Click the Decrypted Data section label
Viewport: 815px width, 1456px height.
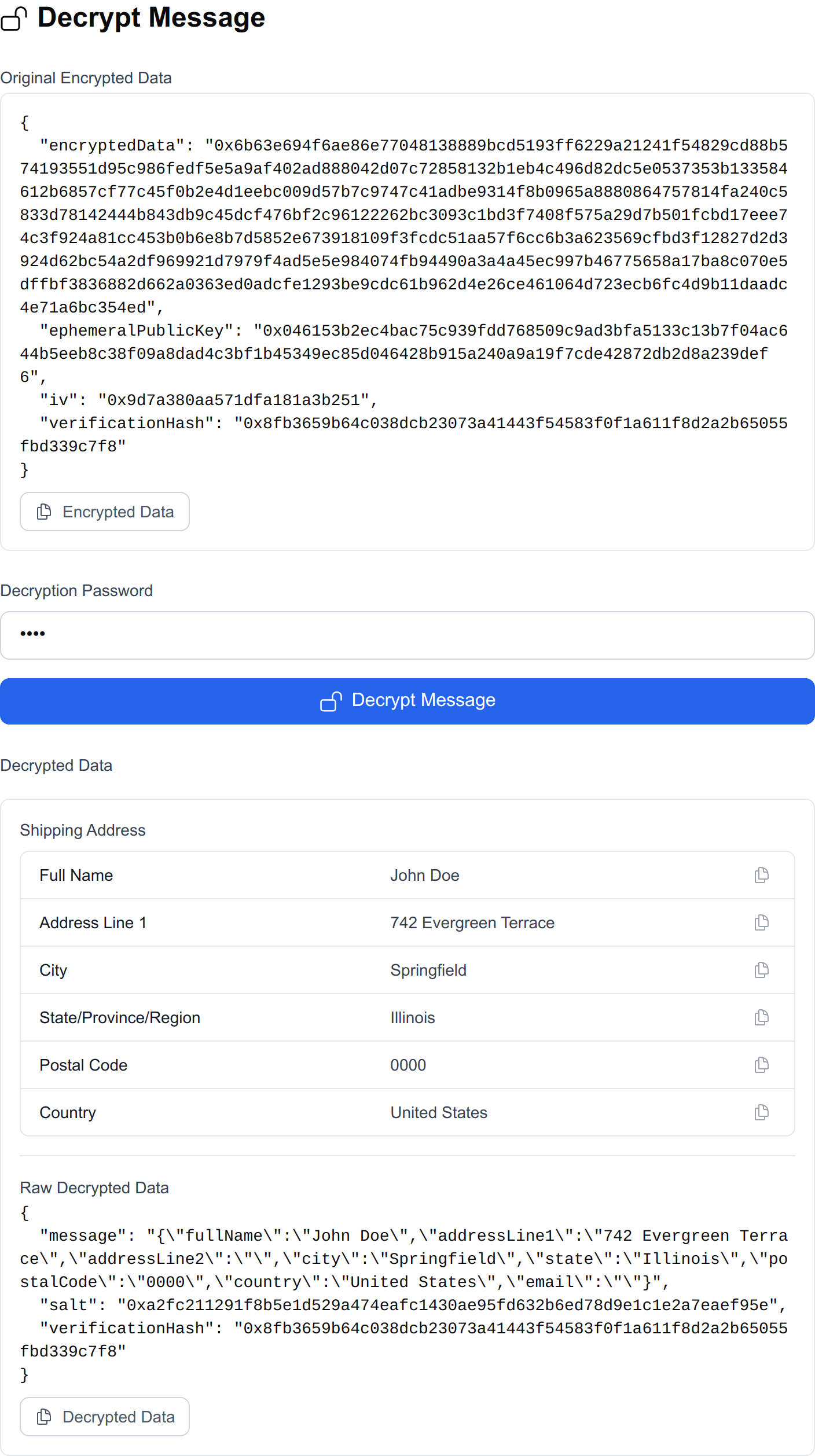56,765
